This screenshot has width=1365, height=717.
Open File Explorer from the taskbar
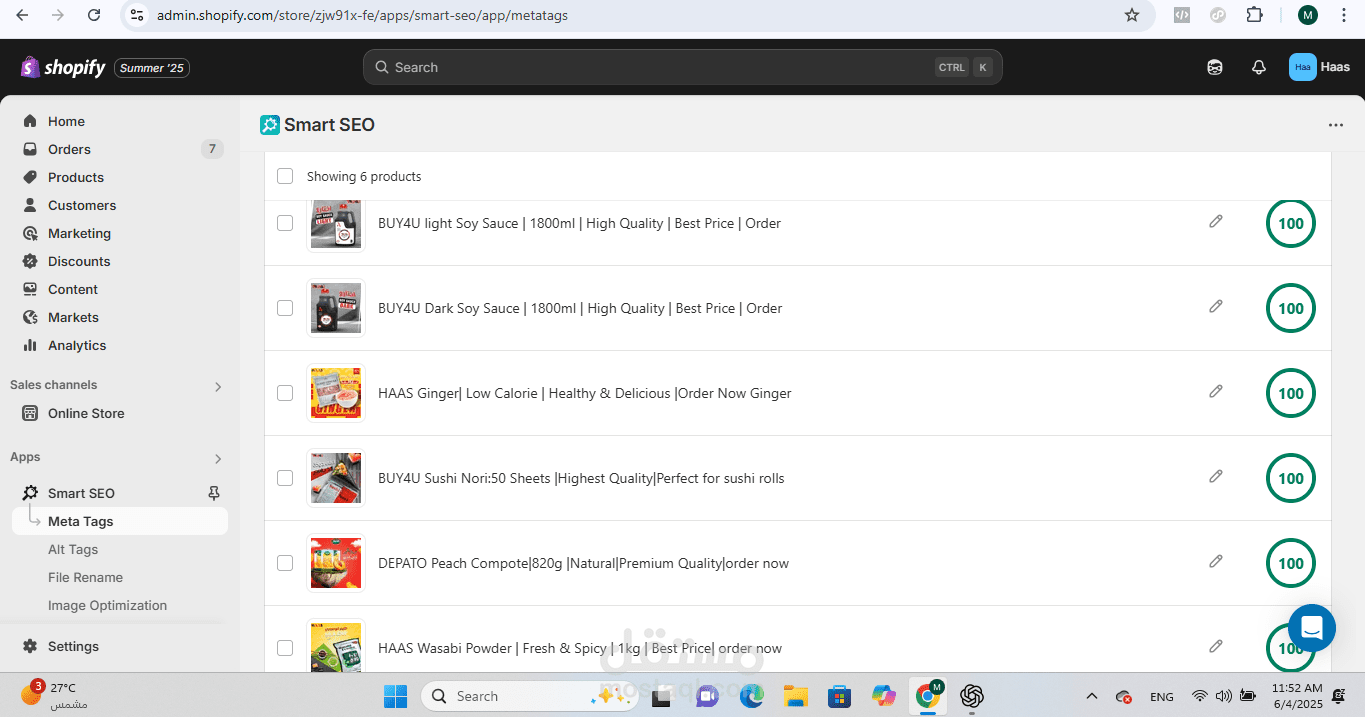point(795,696)
